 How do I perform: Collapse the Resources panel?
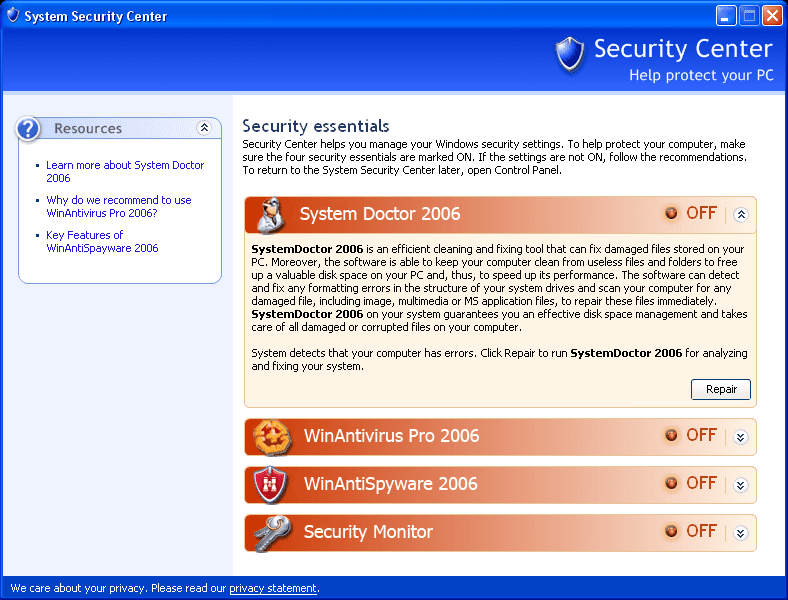(204, 128)
